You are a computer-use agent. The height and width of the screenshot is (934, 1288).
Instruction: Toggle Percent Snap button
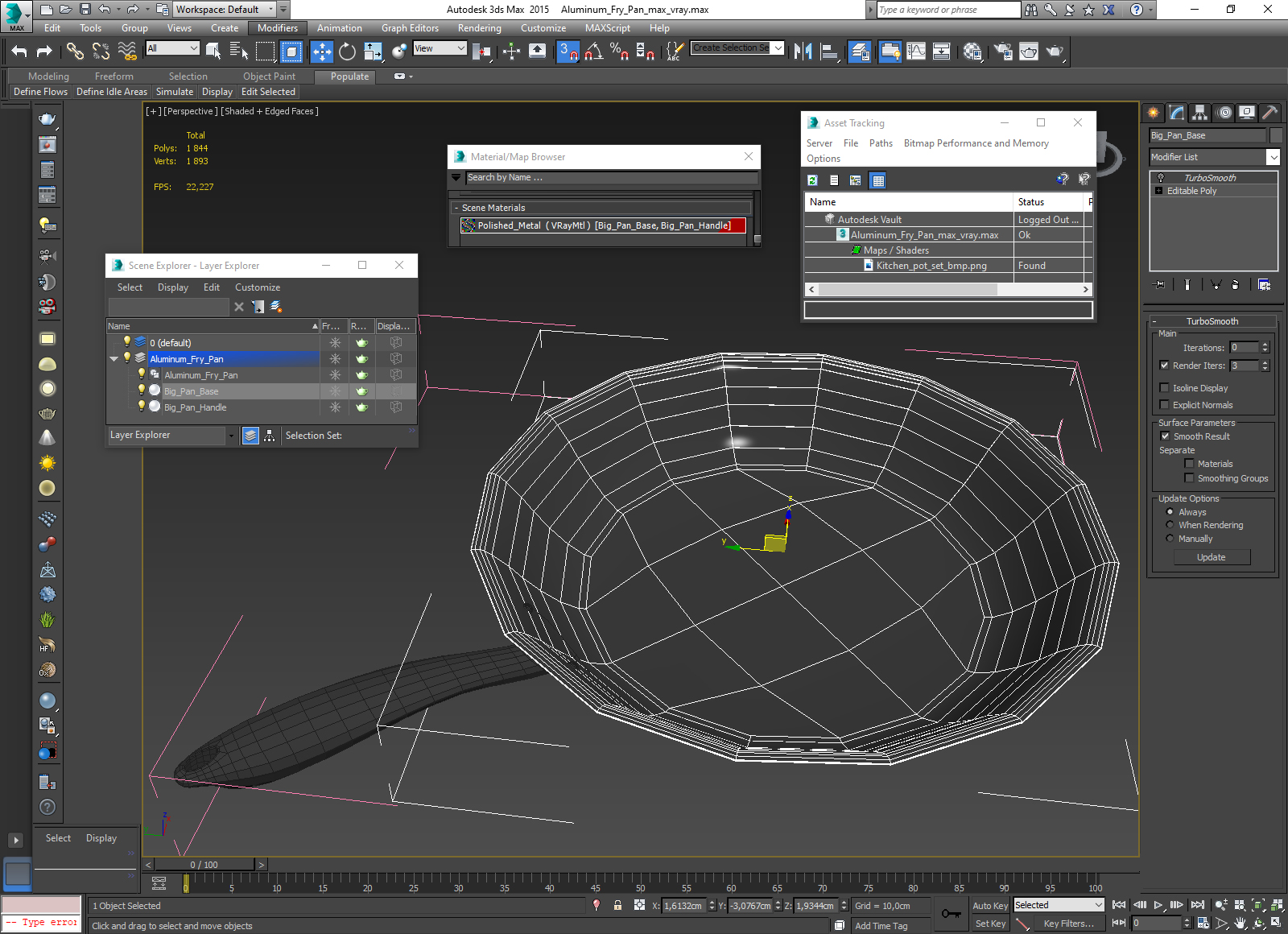tap(619, 52)
